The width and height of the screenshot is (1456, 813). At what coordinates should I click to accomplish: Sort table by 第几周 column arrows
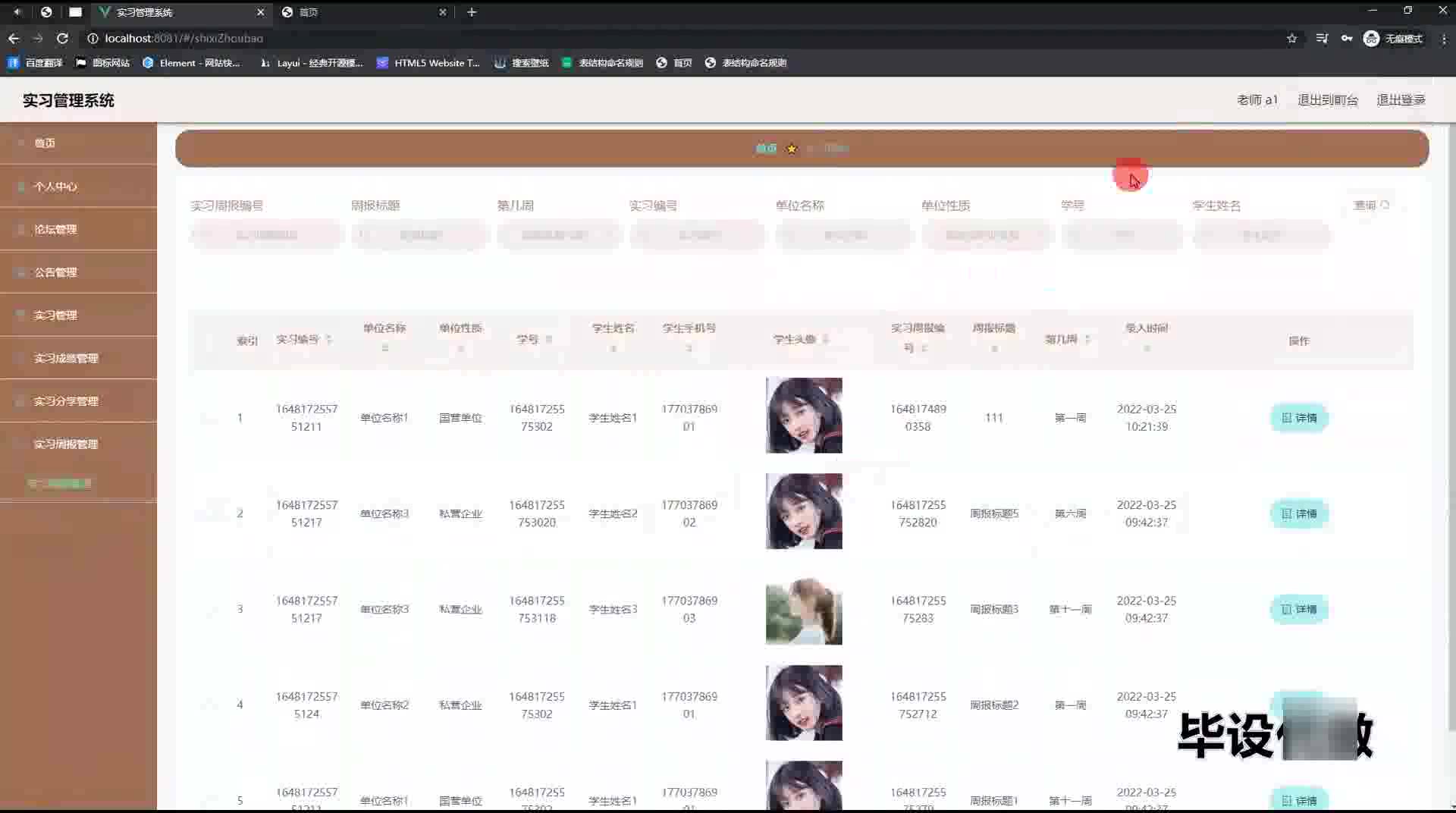pyautogui.click(x=1087, y=340)
